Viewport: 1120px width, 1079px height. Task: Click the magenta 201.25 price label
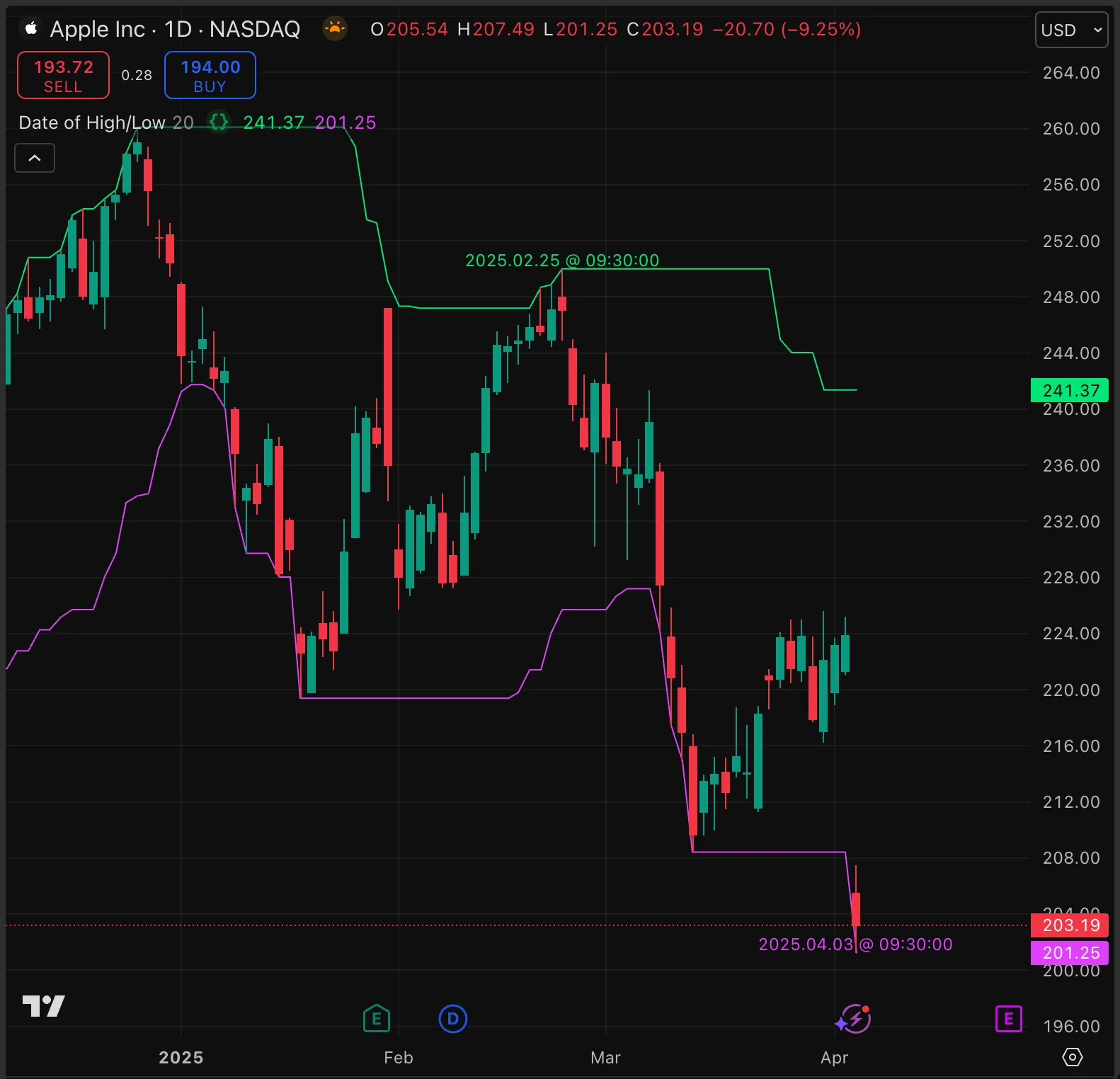coord(1069,952)
